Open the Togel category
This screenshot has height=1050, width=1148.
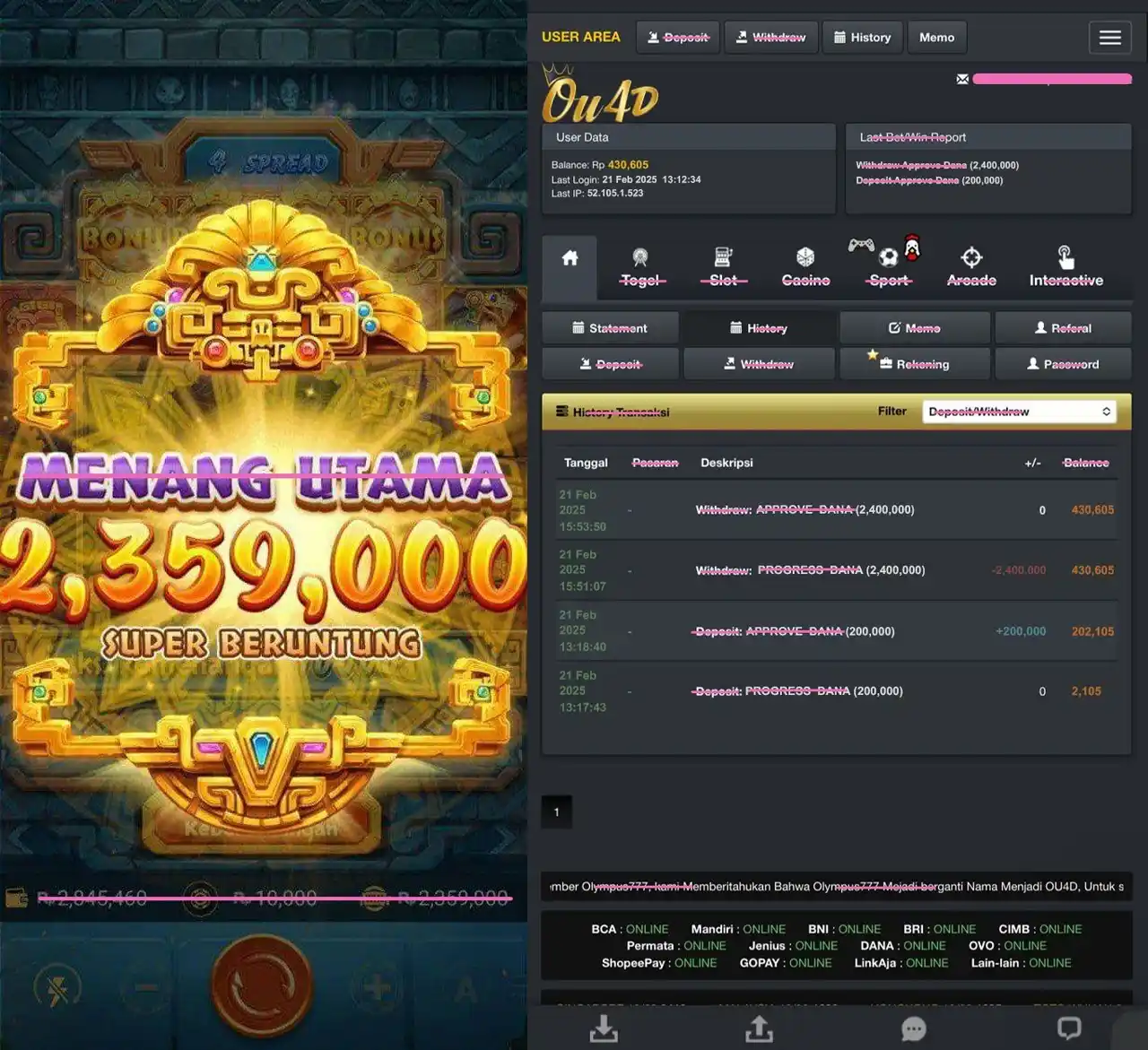(x=641, y=267)
